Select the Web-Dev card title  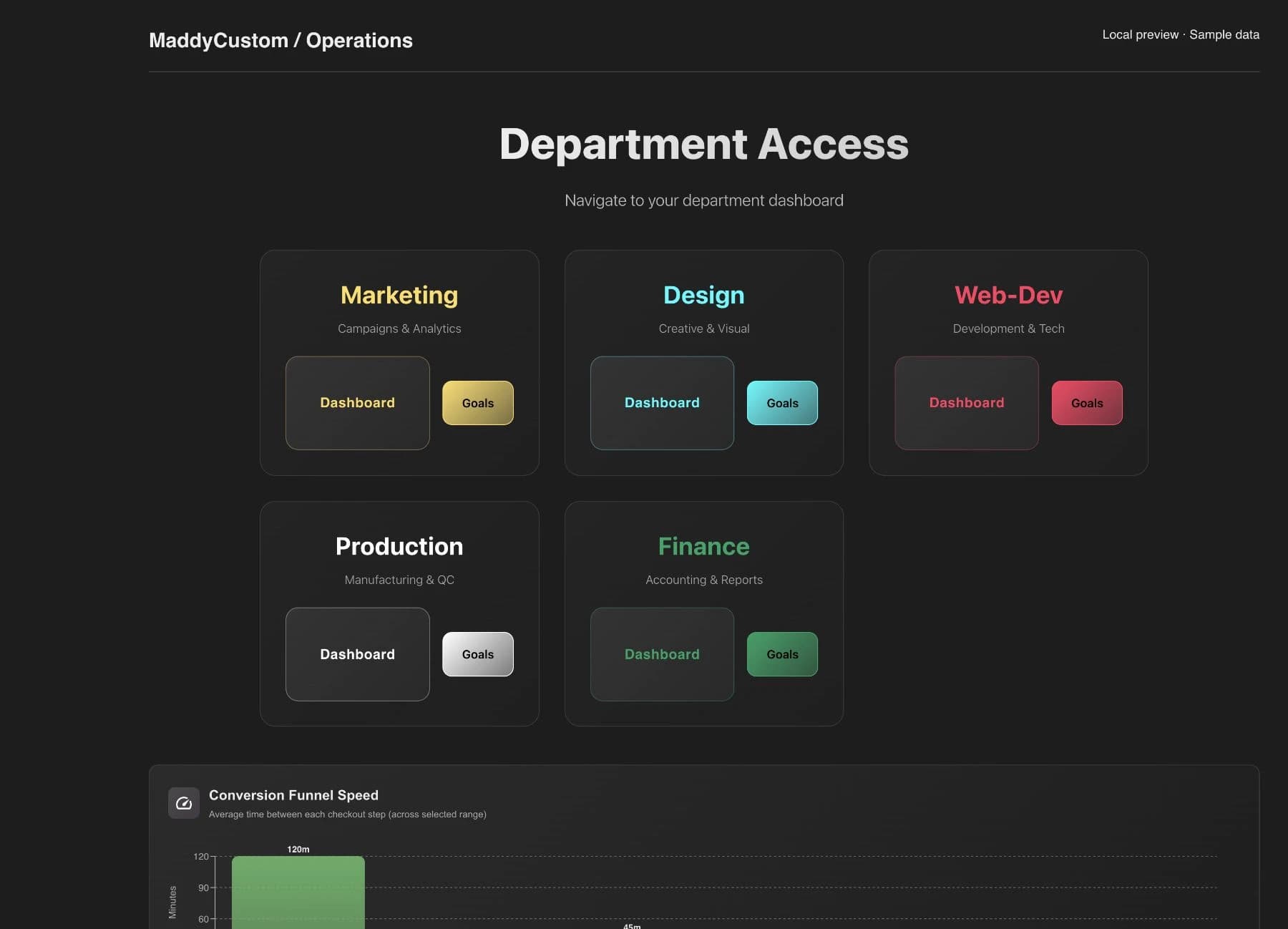click(x=1009, y=295)
